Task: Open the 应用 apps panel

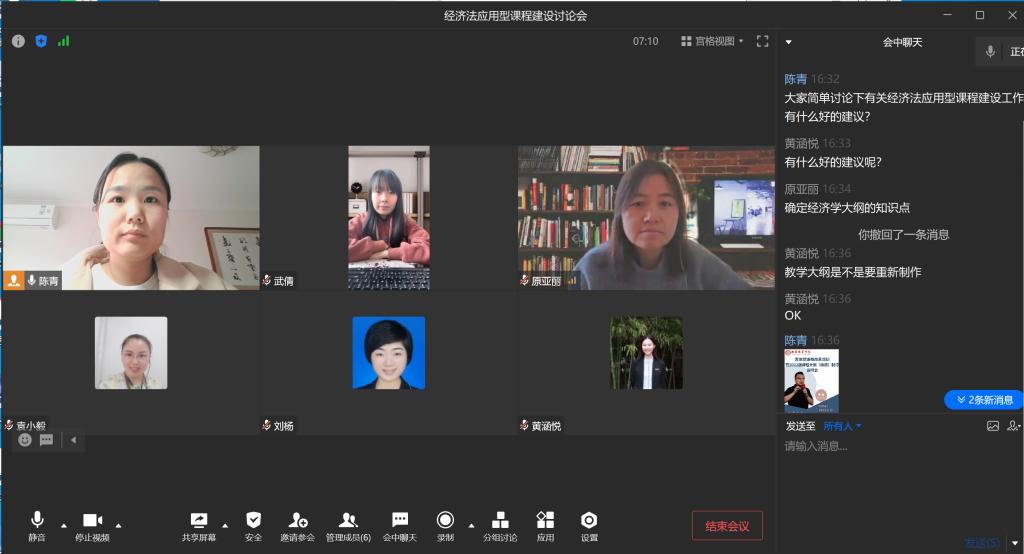Action: pyautogui.click(x=545, y=525)
